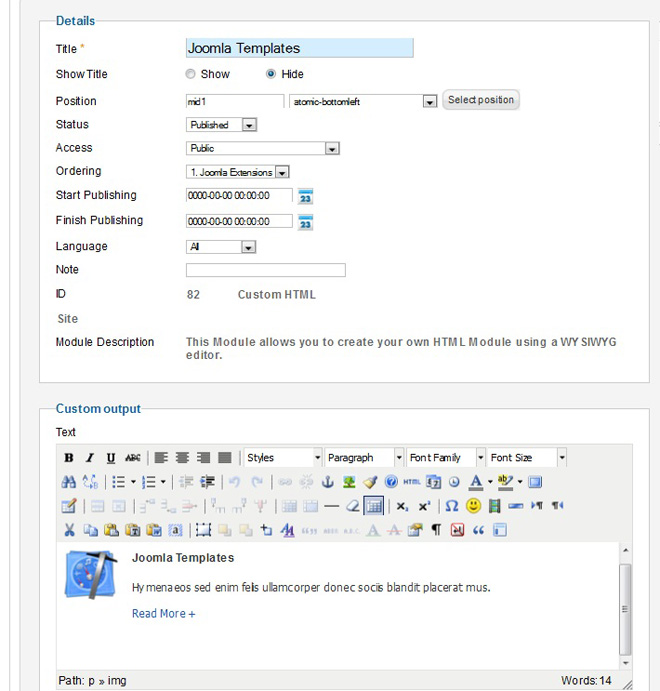
Task: Apply italic formatting in the editor
Action: [90, 458]
